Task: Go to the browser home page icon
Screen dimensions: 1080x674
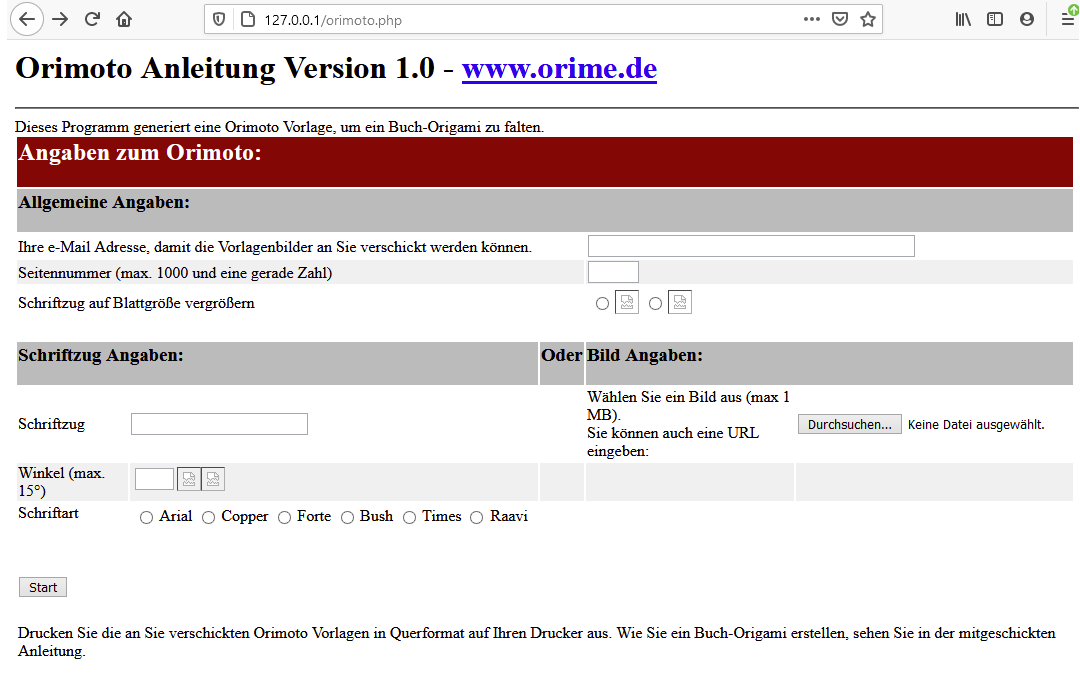Action: (x=124, y=19)
